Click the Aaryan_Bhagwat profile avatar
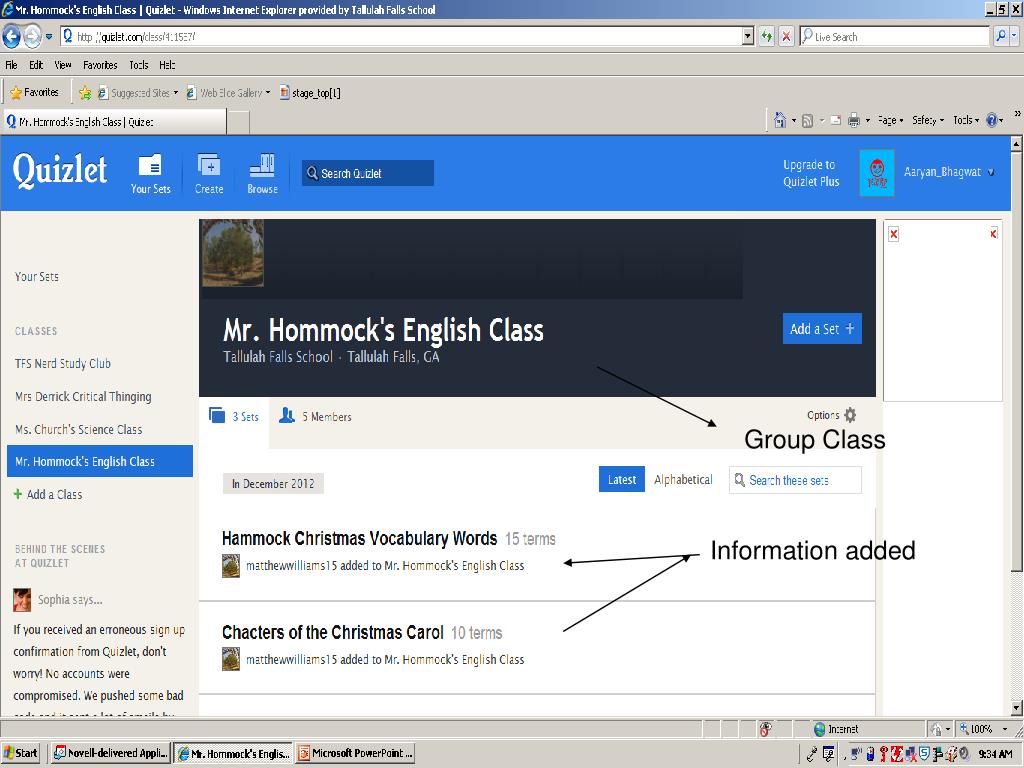Screen dimensions: 1024x768 (876, 173)
